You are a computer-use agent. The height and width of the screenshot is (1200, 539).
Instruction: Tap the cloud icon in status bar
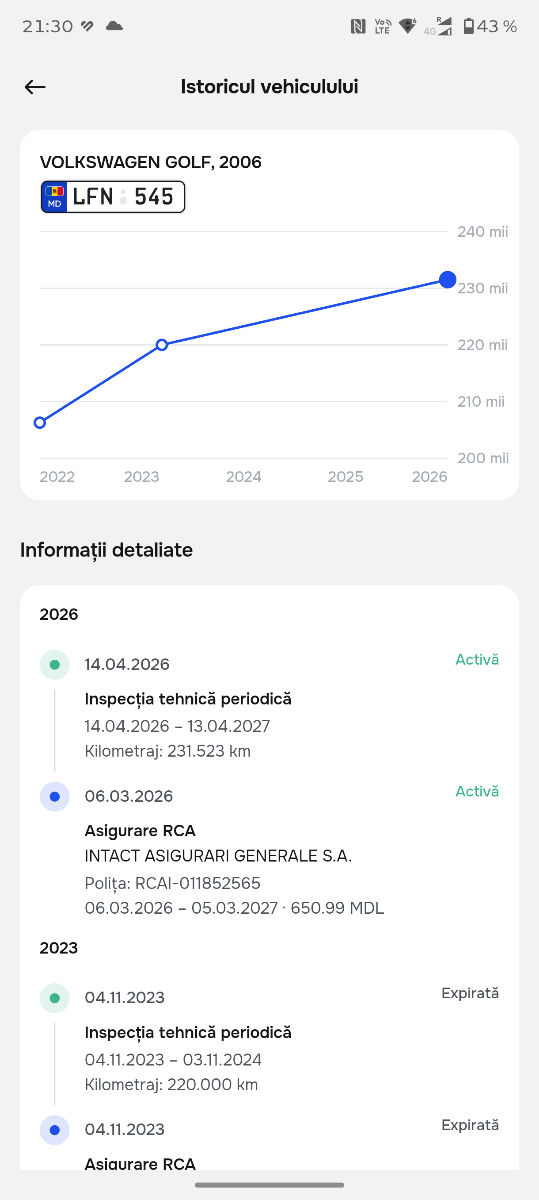(114, 26)
